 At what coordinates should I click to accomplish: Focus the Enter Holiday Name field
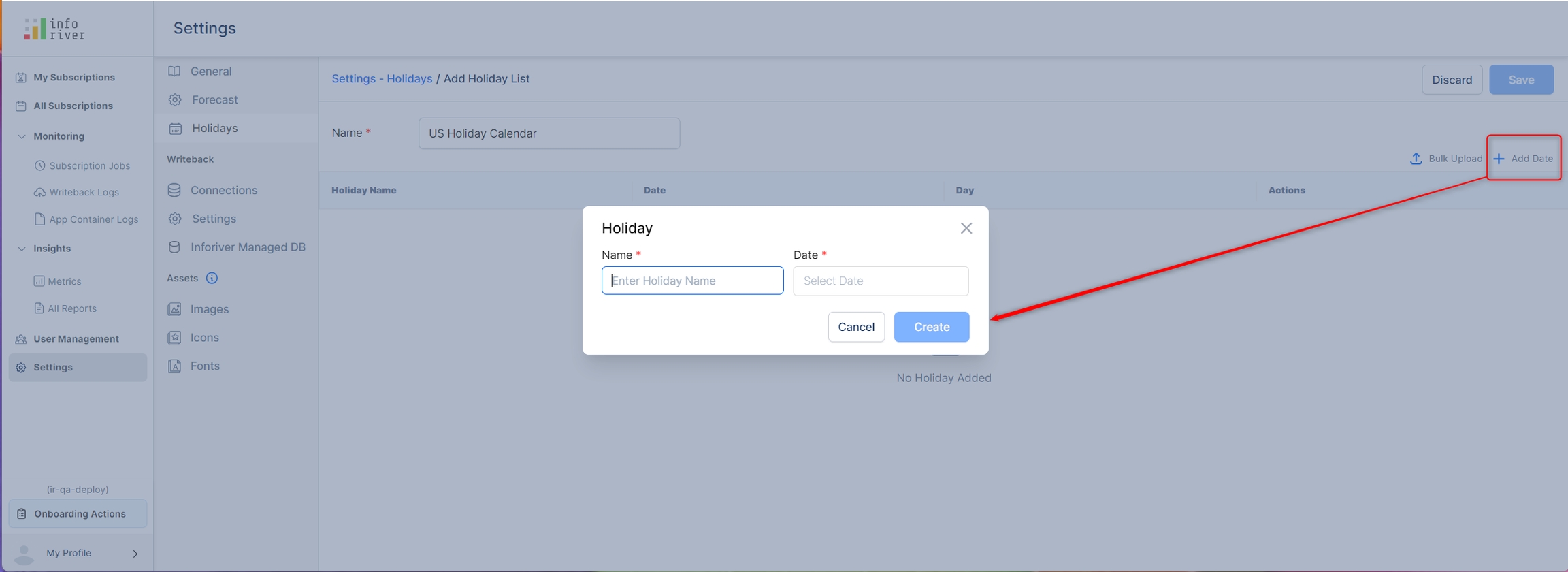[692, 281]
